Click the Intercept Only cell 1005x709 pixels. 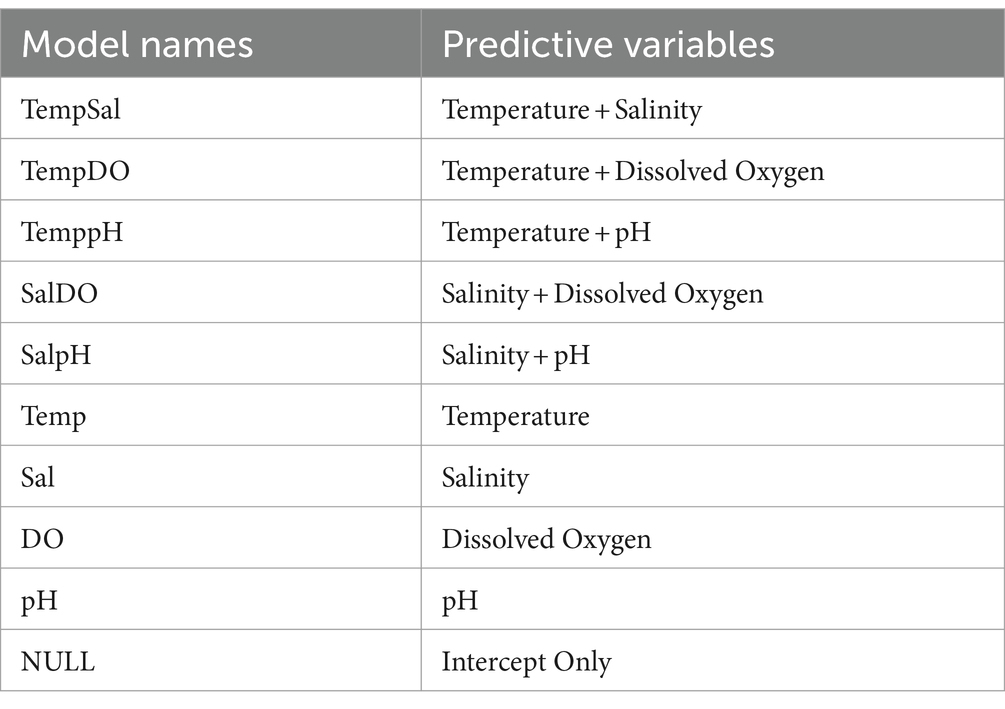(x=713, y=660)
